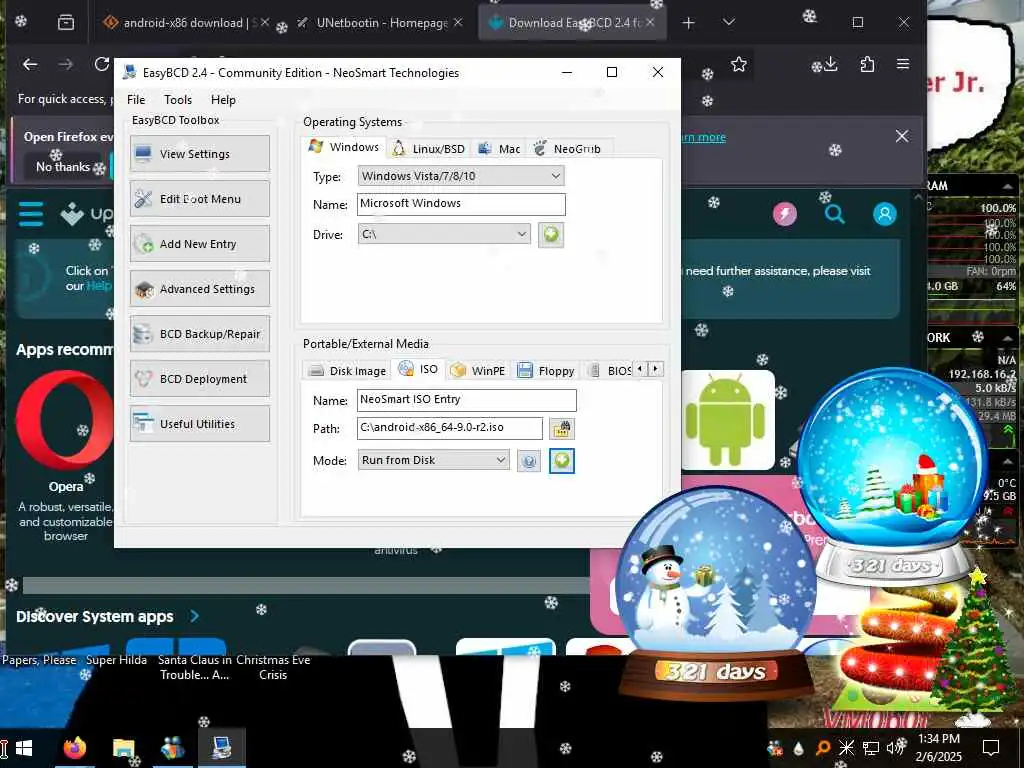The width and height of the screenshot is (1024, 768).
Task: Dismiss the Firefox notification bar
Action: 902,136
